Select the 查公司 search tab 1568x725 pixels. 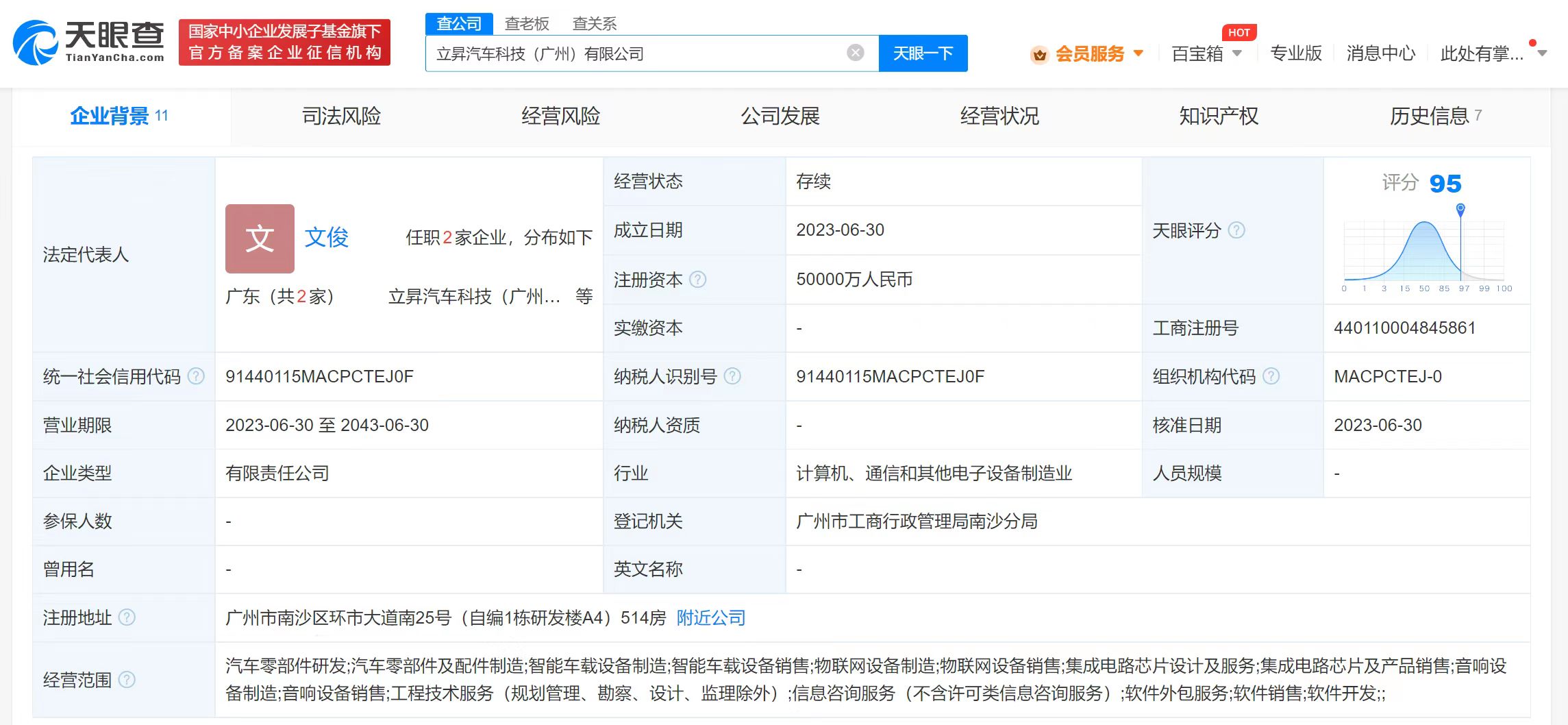[459, 23]
